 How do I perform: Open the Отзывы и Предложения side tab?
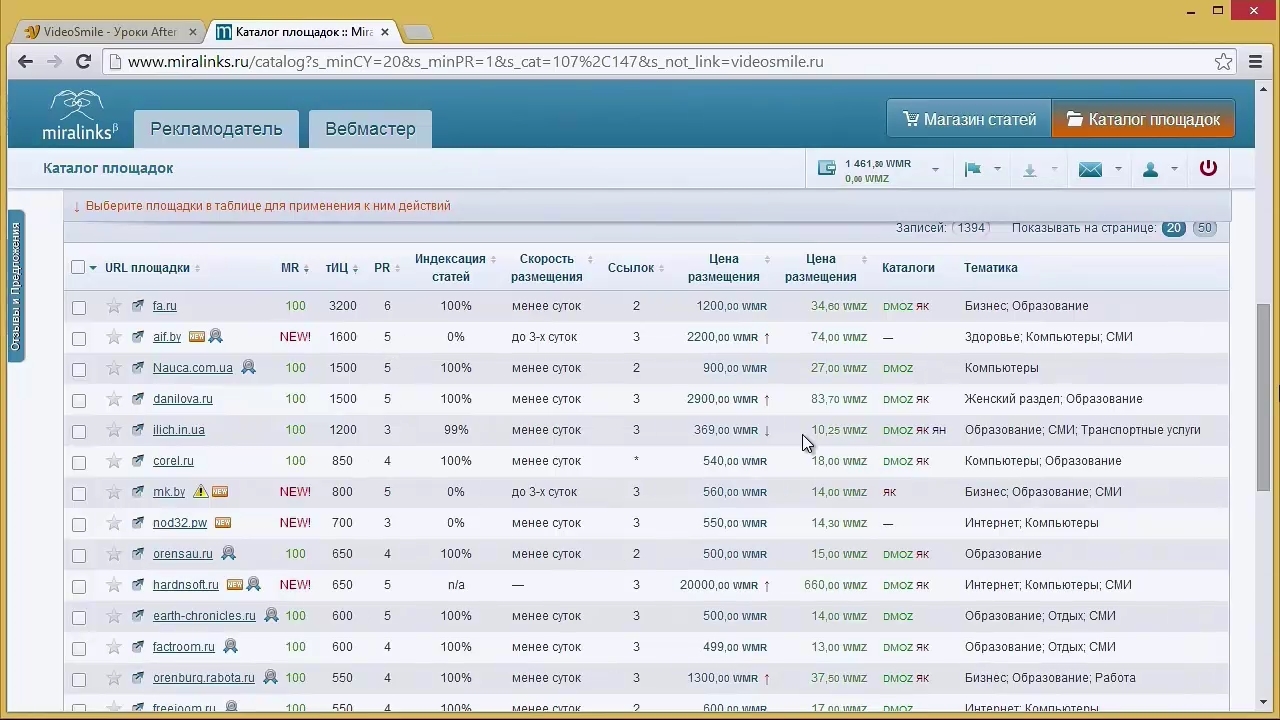(16, 287)
